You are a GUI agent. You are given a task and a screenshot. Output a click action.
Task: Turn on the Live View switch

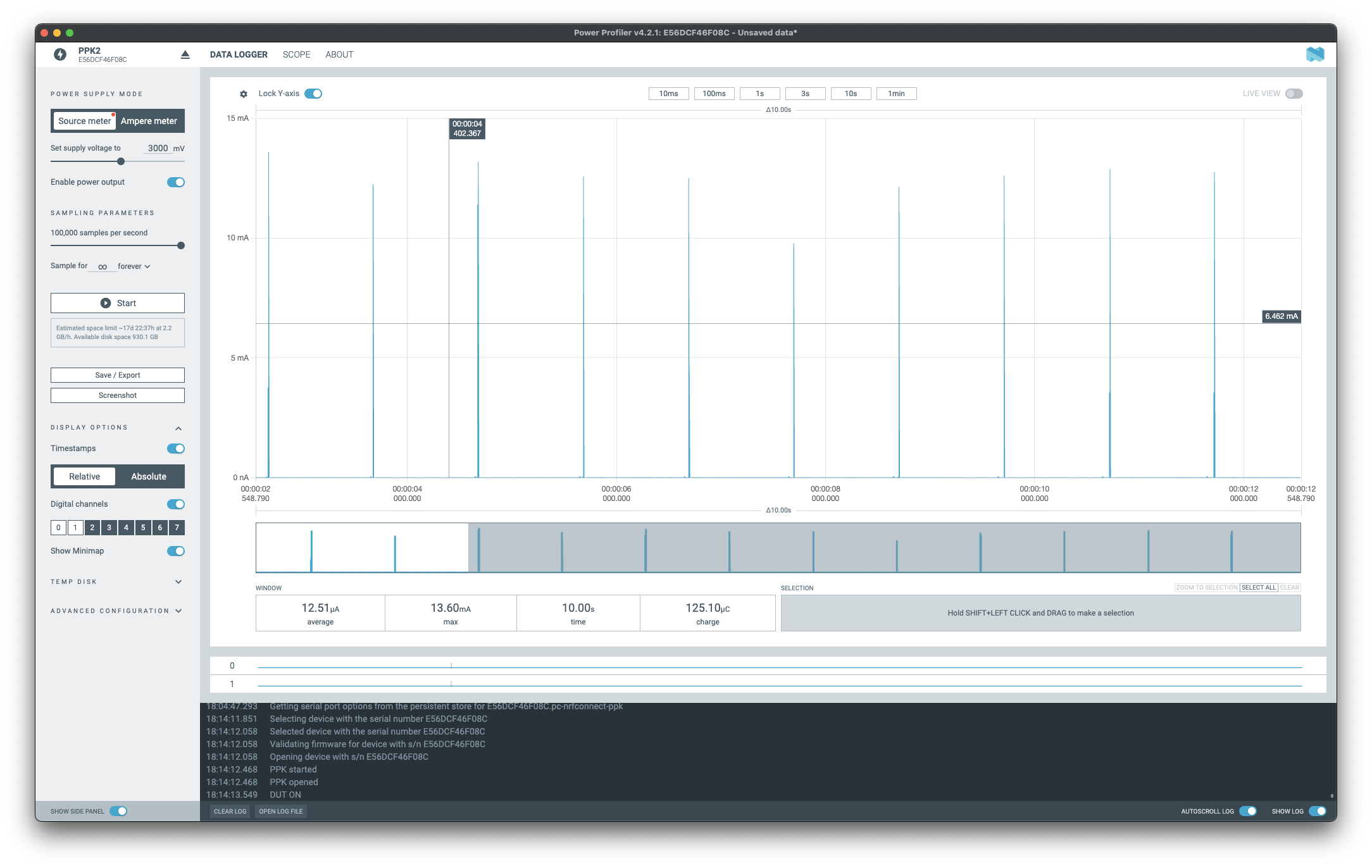[1294, 94]
